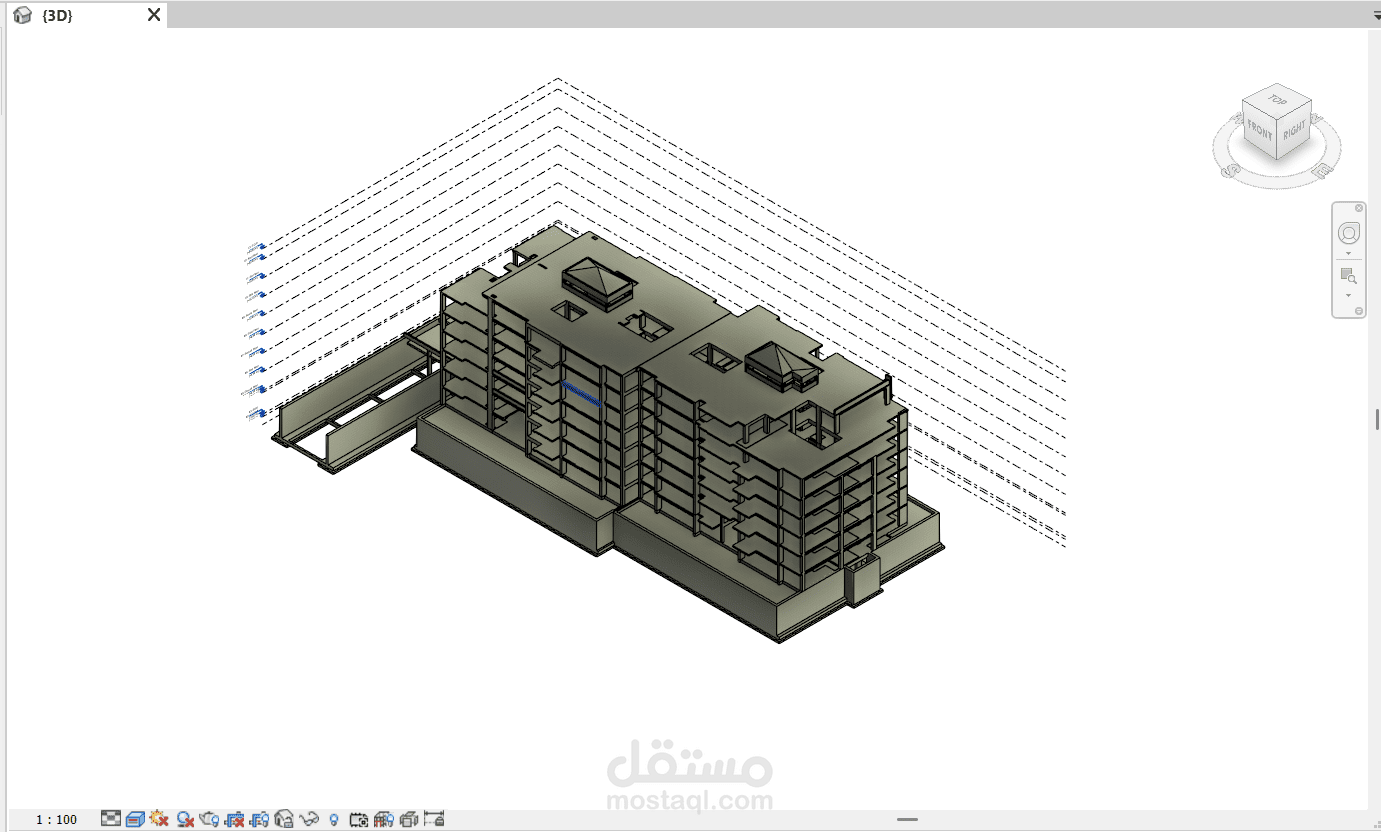Toggle the Sun Path off icon
This screenshot has width=1381, height=832.
click(159, 818)
